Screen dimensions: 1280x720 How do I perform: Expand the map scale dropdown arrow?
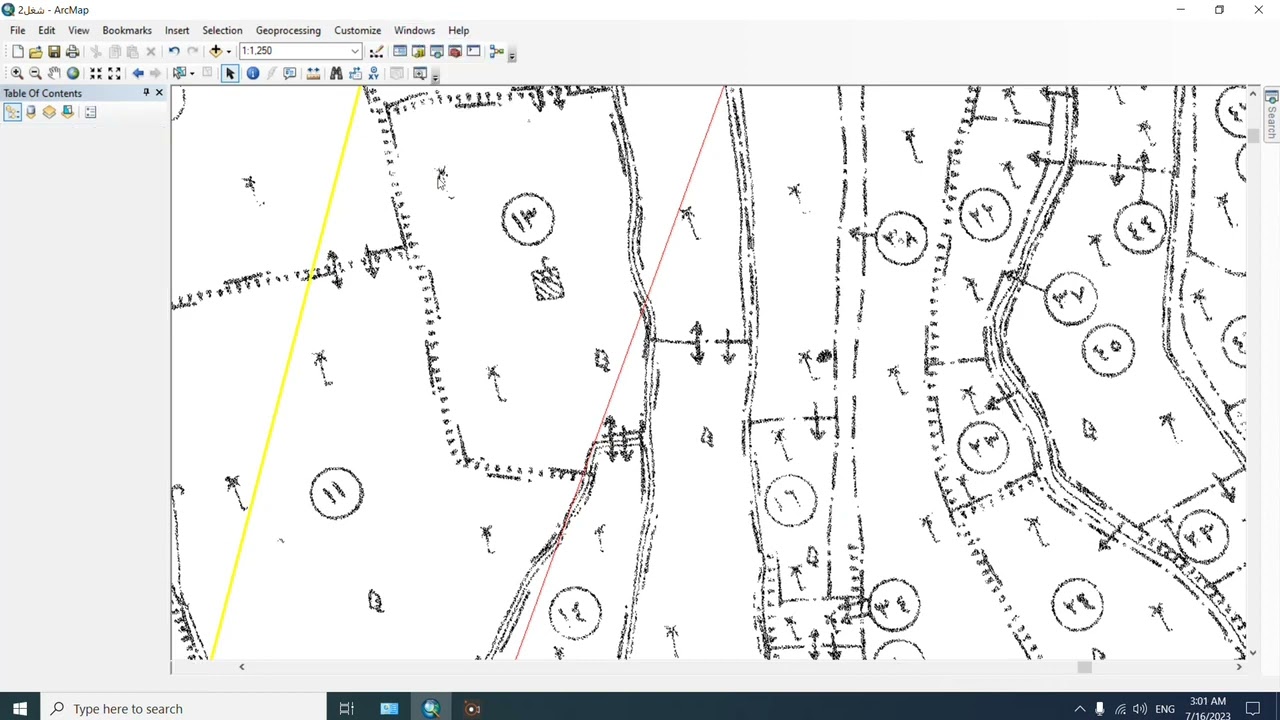point(354,51)
